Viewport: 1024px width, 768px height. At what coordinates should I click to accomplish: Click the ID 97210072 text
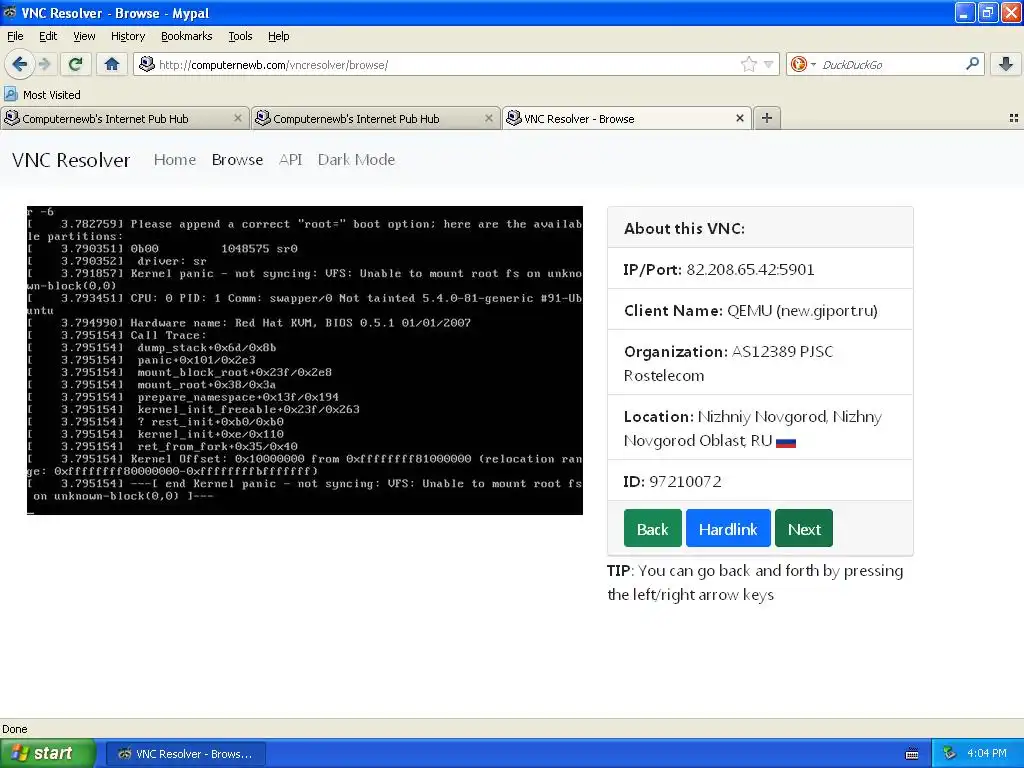(x=673, y=482)
